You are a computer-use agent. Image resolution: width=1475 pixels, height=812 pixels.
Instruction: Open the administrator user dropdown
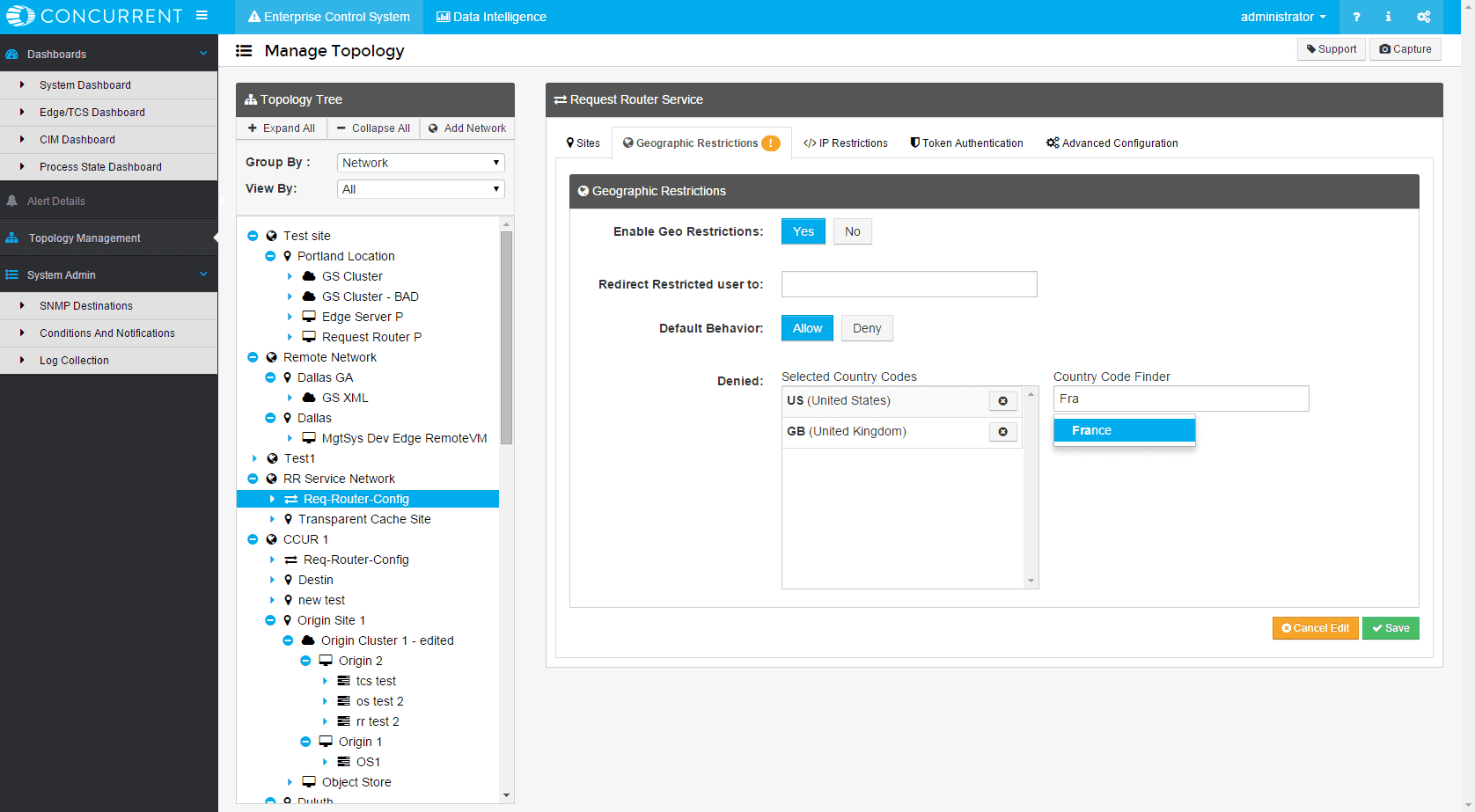pyautogui.click(x=1283, y=17)
